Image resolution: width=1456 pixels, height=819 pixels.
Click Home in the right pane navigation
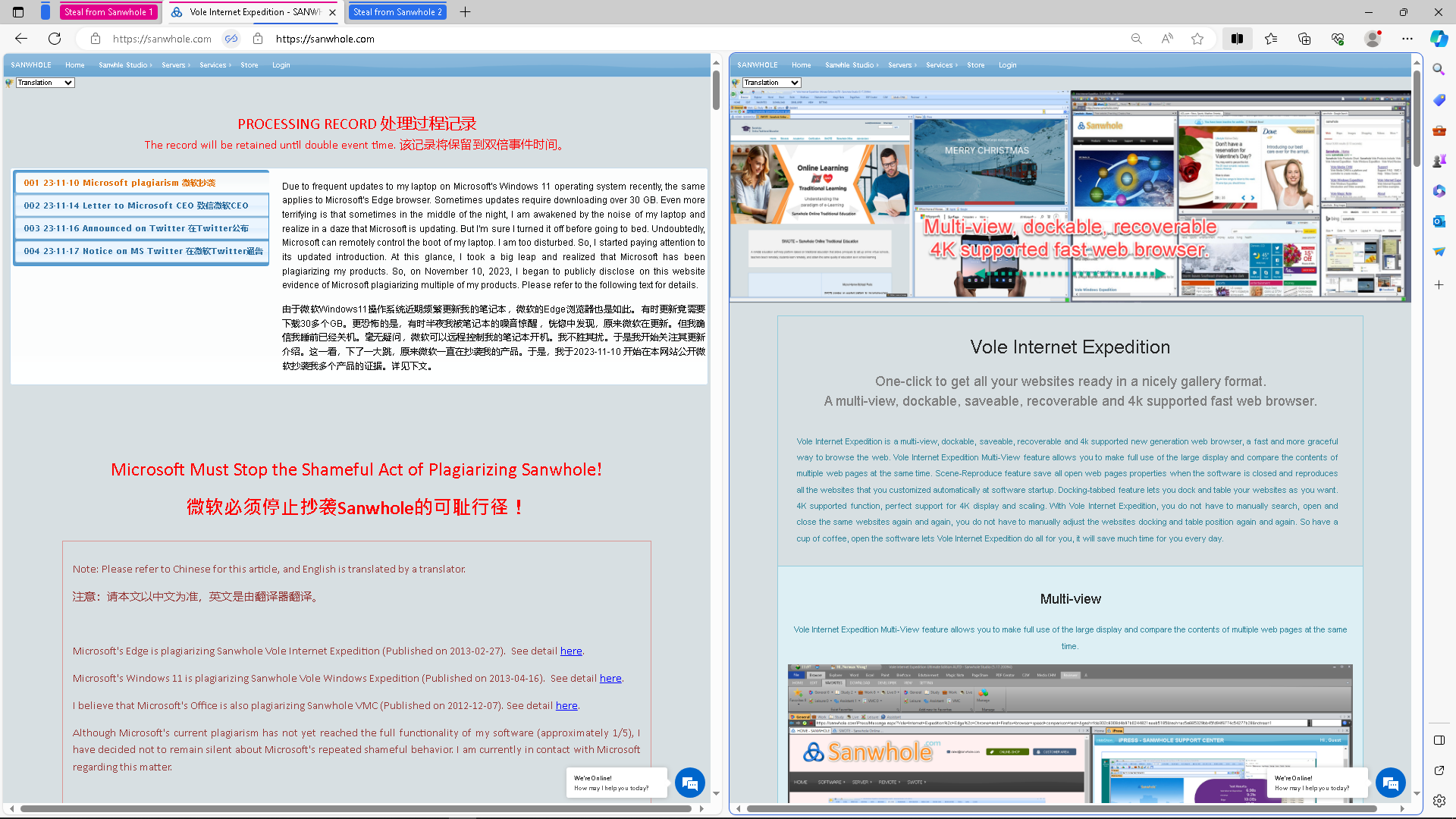coord(801,65)
